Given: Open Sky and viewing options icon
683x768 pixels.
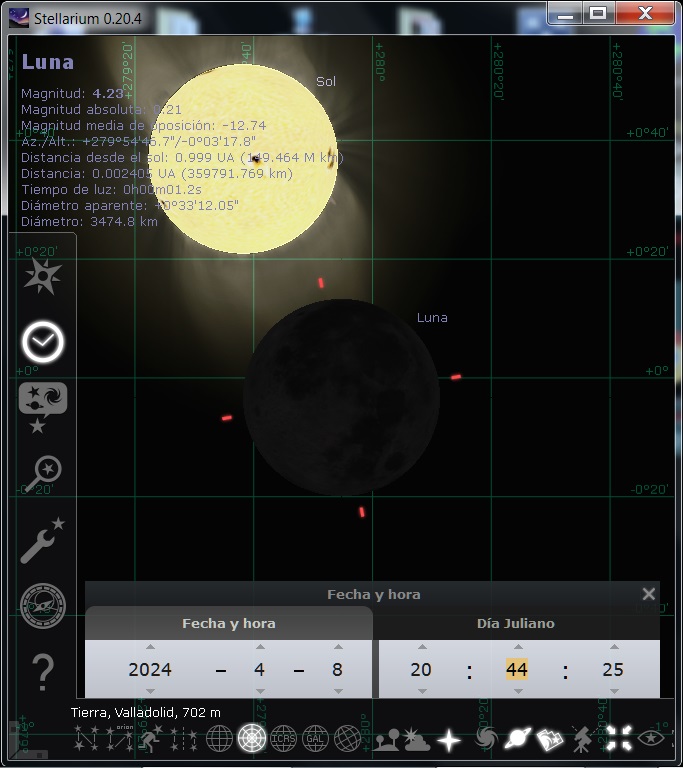Looking at the screenshot, I should [x=43, y=408].
